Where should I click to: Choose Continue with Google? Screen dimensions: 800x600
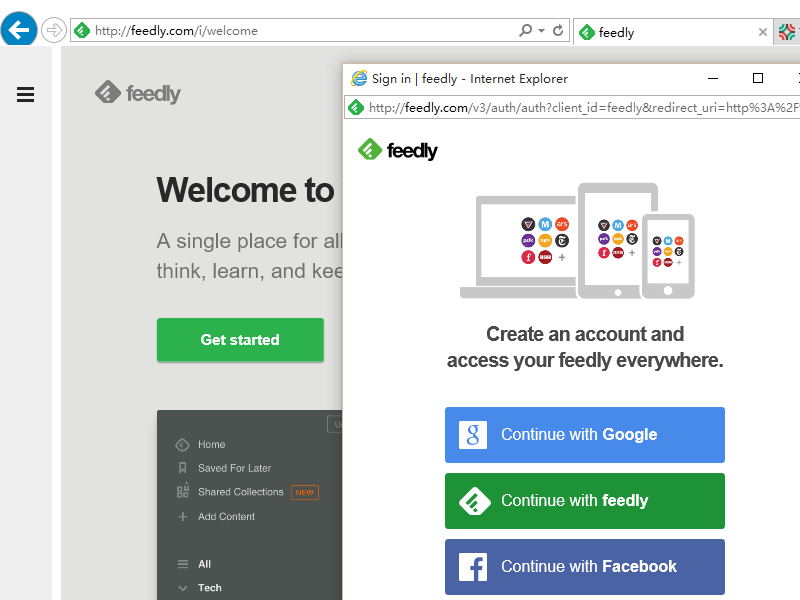coord(584,434)
